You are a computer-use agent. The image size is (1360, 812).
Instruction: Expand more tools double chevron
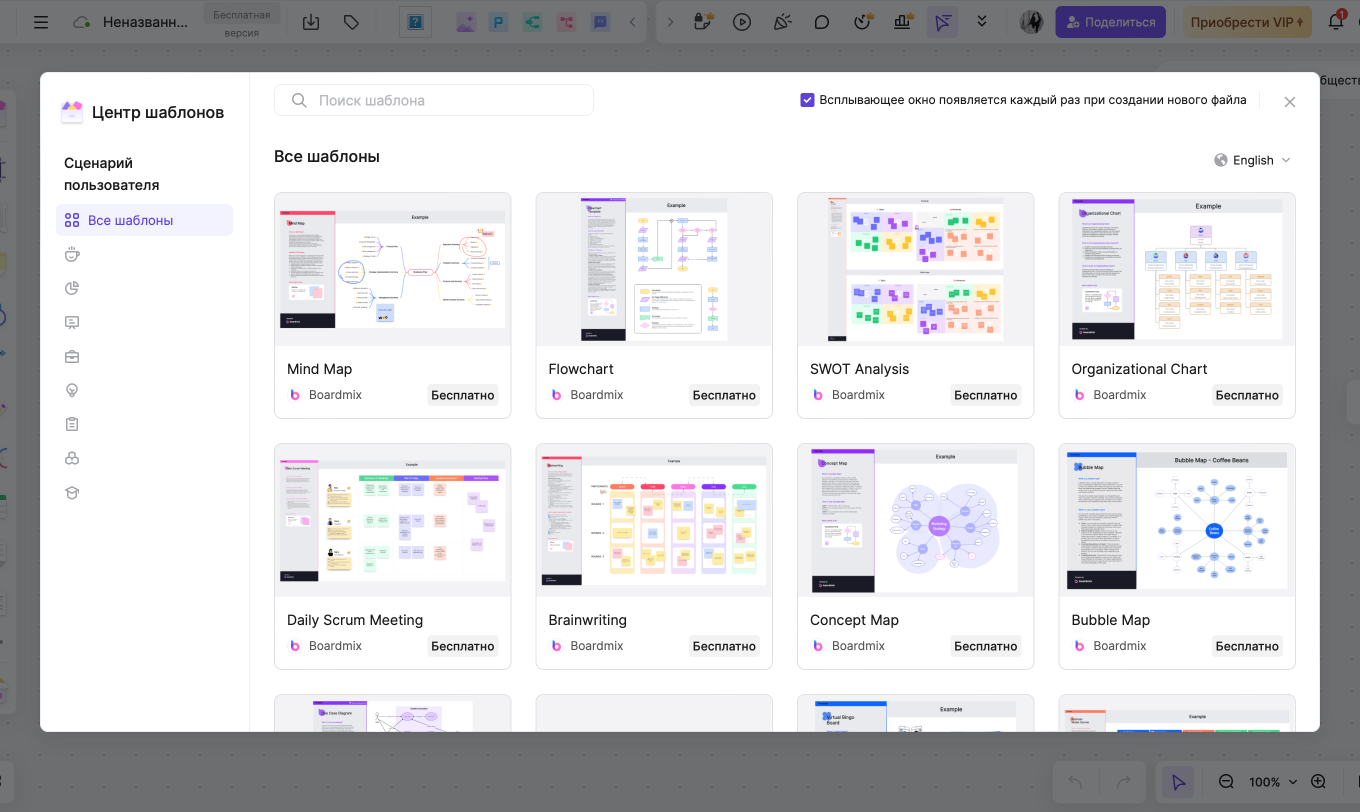982,22
